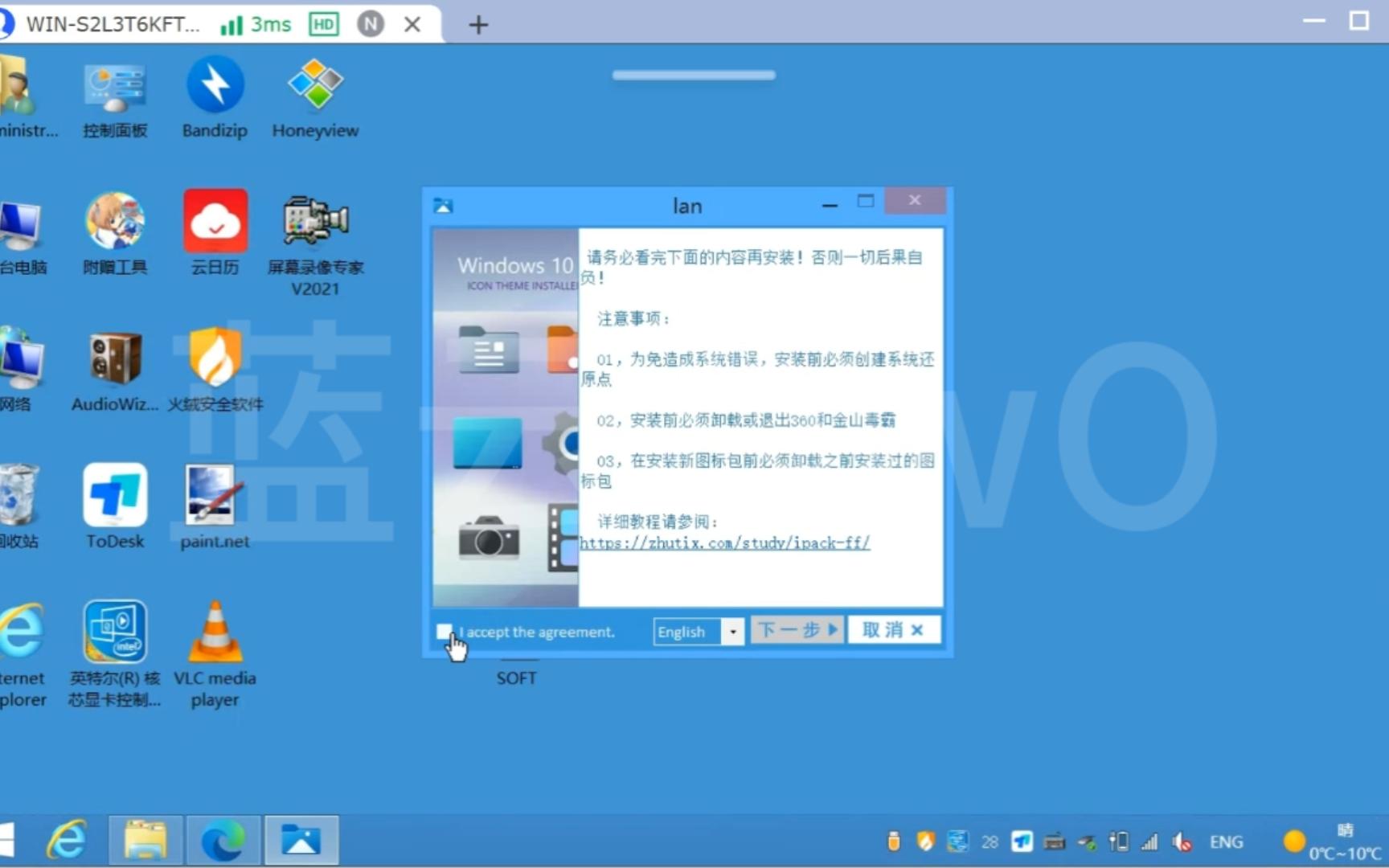The image size is (1389, 868).
Task: Open the zhutix.com tutorial link
Action: coord(724,543)
